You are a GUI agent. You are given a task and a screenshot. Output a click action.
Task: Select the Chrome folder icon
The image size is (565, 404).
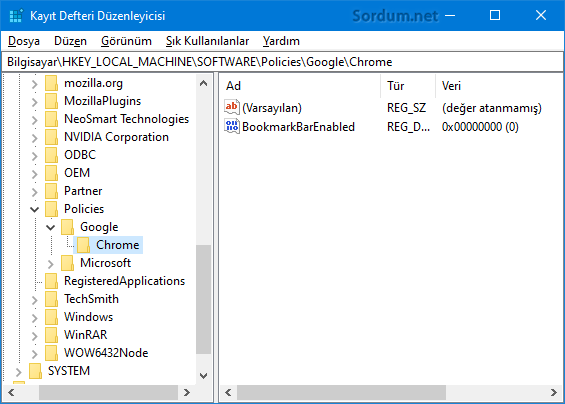pos(83,245)
